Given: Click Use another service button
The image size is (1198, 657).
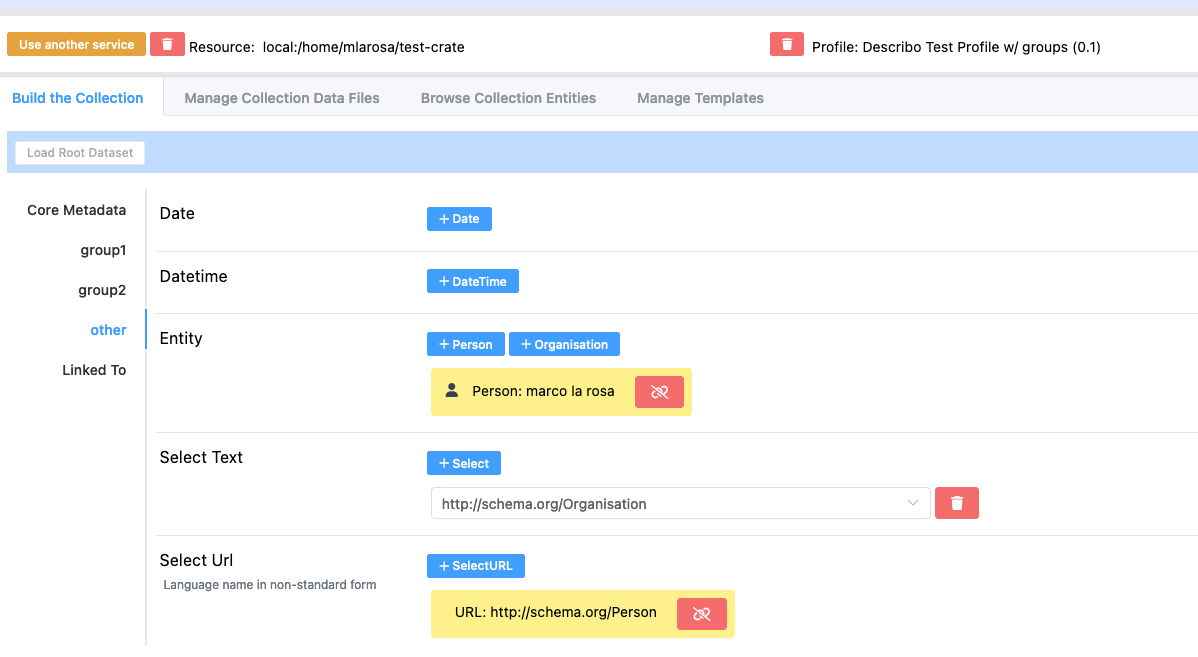Looking at the screenshot, I should [76, 44].
